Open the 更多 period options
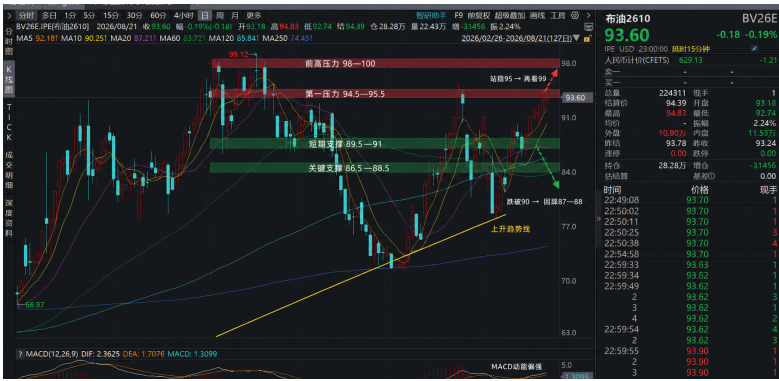Screen dimensions: 779x381 coord(253,15)
